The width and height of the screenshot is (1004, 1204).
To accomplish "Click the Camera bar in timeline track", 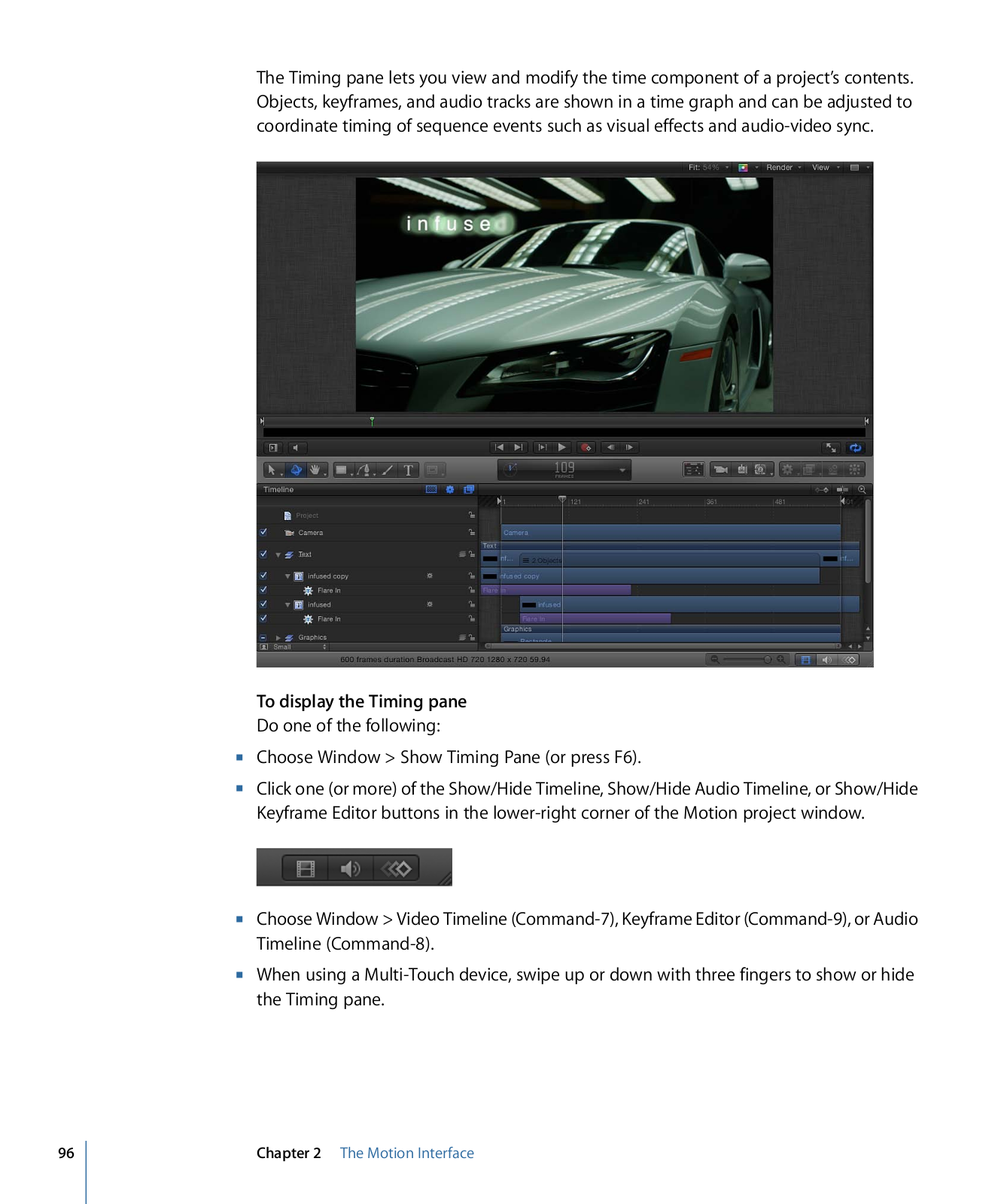I will [670, 532].
